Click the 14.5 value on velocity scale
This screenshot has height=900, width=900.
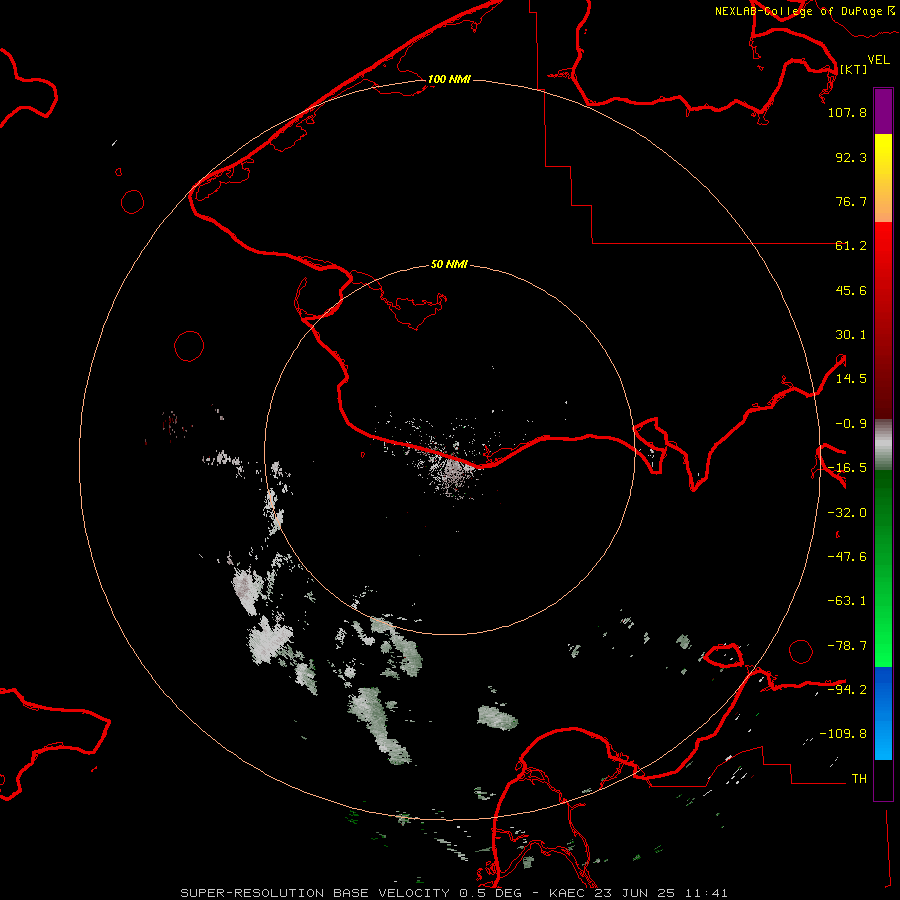pos(851,379)
